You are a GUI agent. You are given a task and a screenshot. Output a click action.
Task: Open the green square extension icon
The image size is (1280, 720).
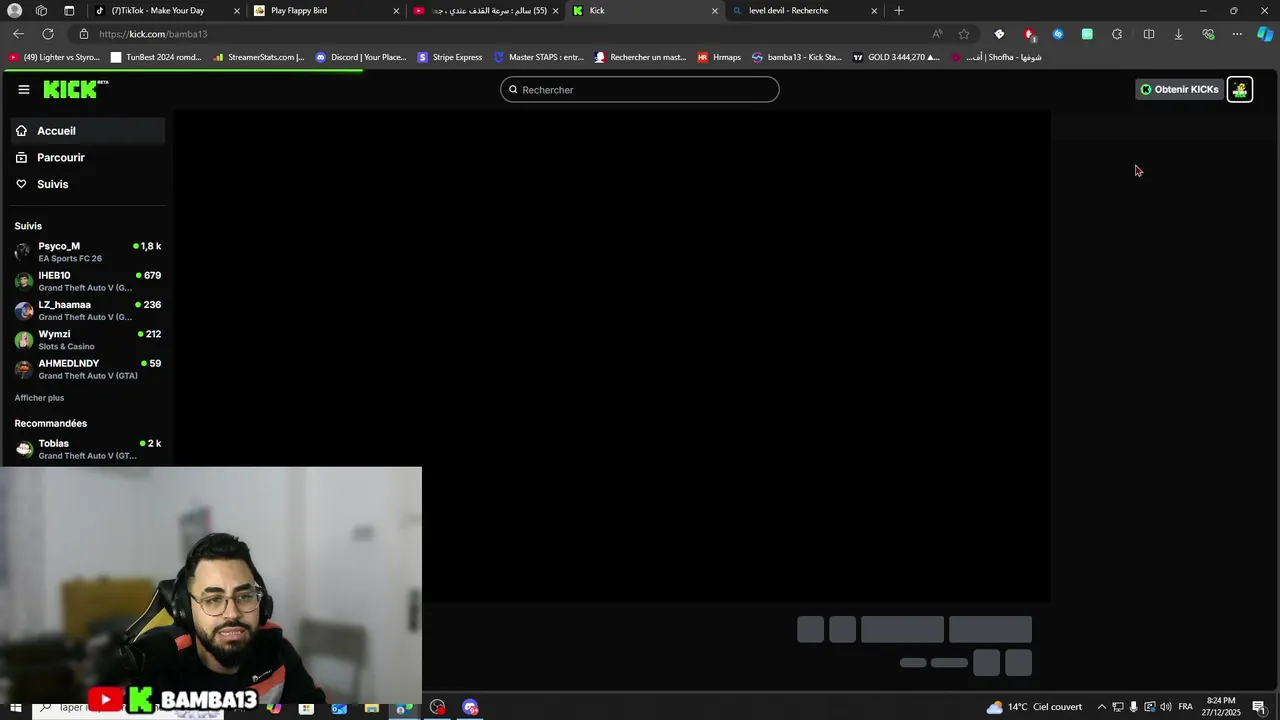[x=1087, y=34]
